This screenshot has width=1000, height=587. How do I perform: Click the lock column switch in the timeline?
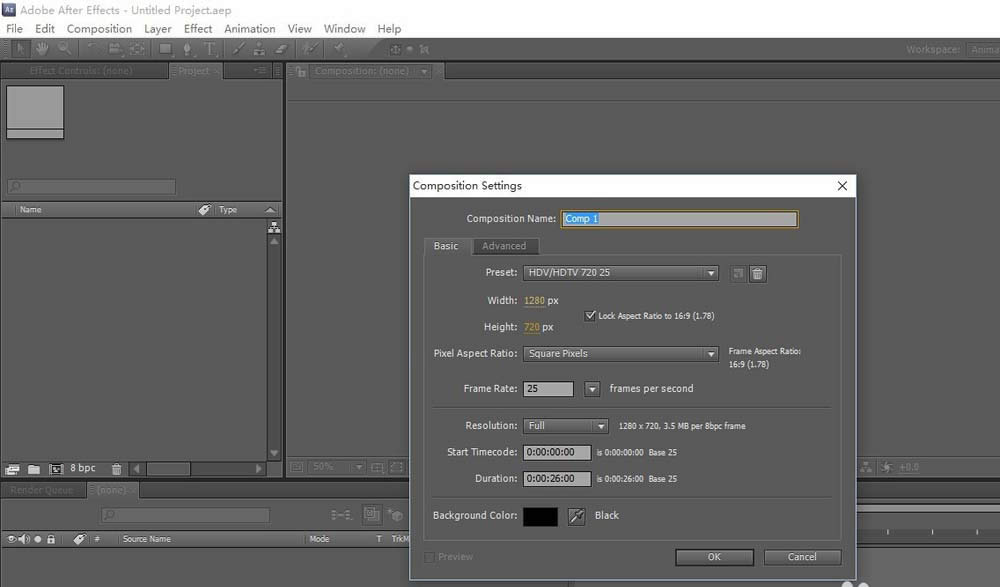tap(51, 539)
